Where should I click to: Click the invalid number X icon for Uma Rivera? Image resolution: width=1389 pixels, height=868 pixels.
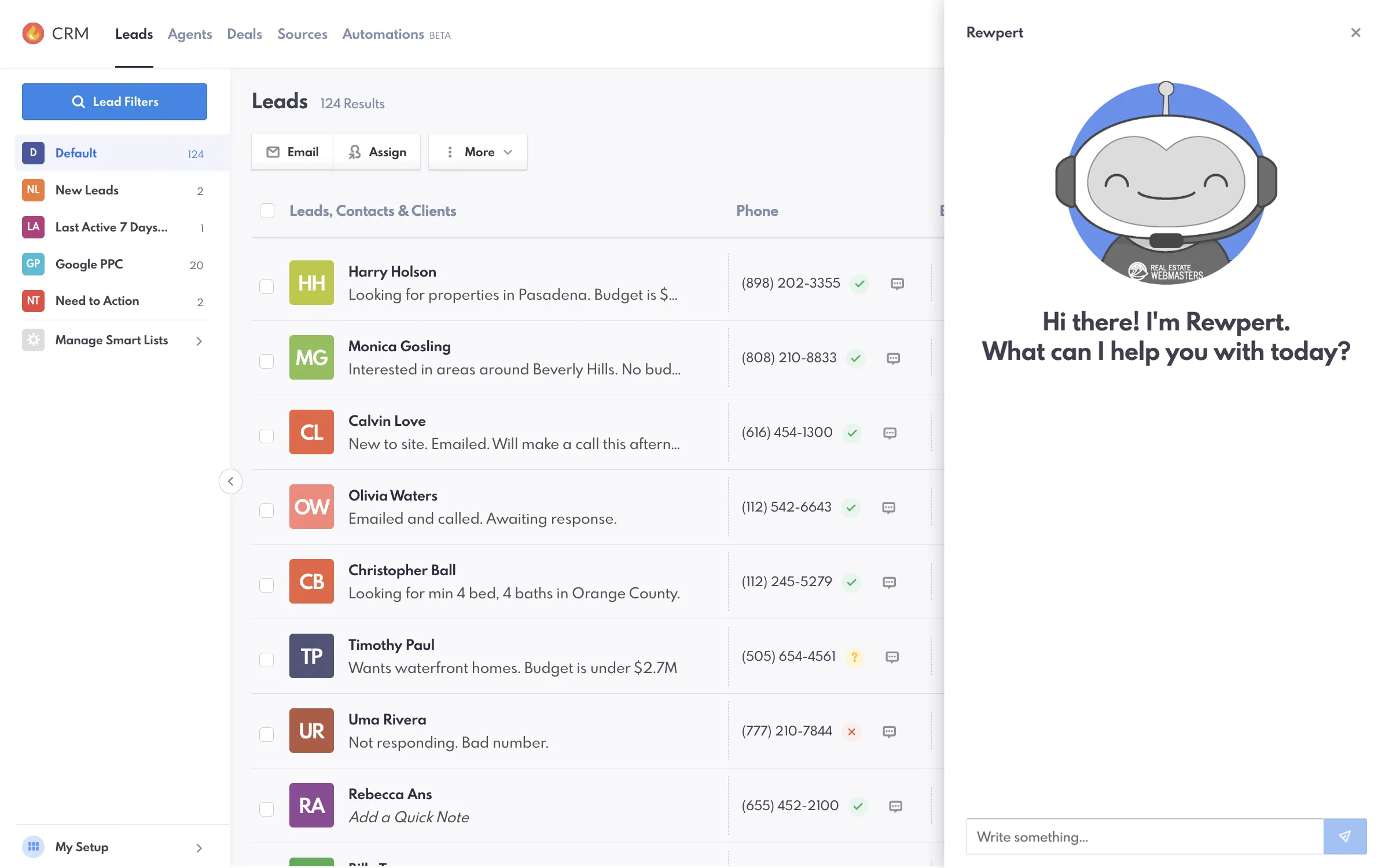click(x=851, y=731)
